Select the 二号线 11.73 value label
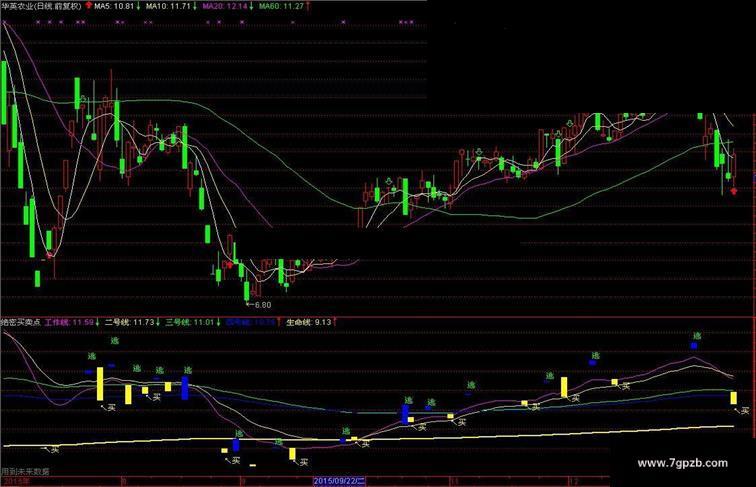 tap(129, 322)
